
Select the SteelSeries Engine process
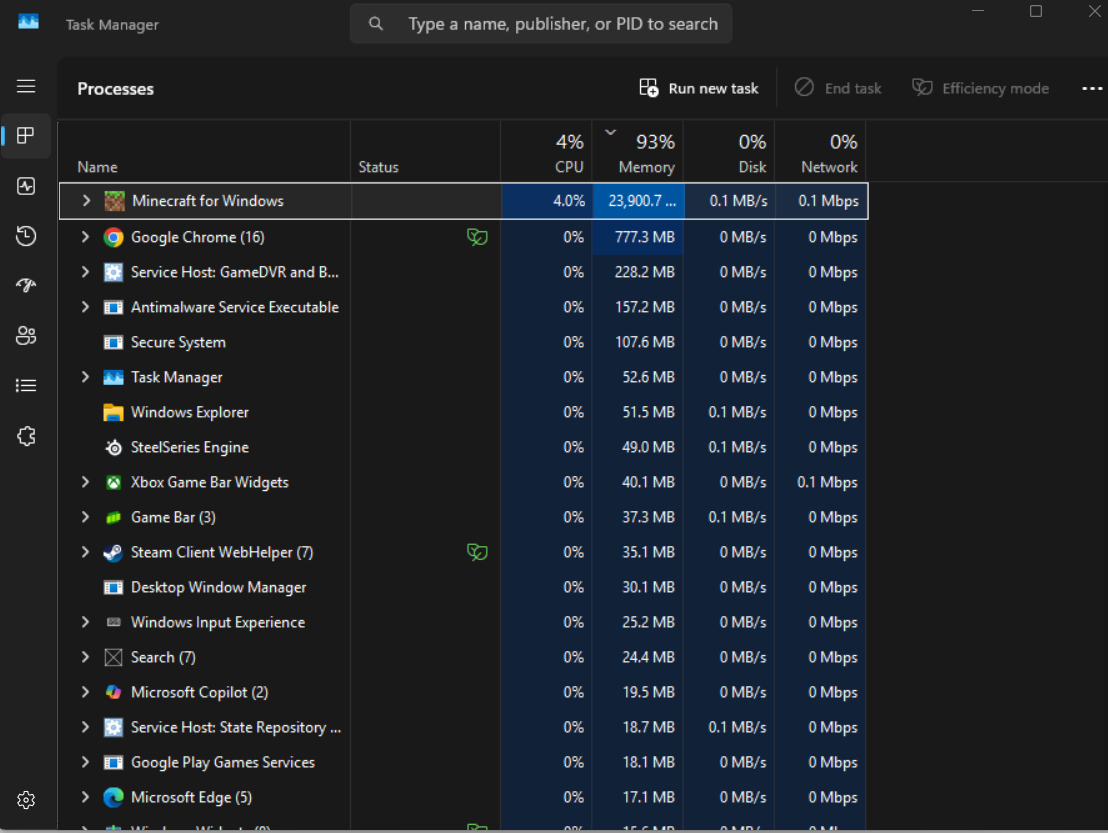(189, 447)
